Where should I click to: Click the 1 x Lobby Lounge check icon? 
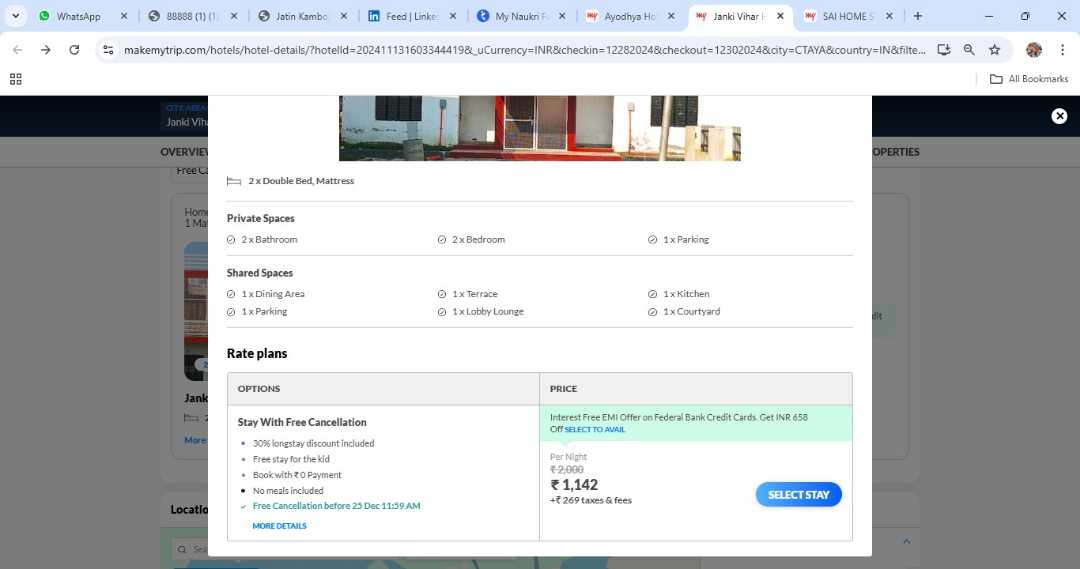[x=442, y=312]
